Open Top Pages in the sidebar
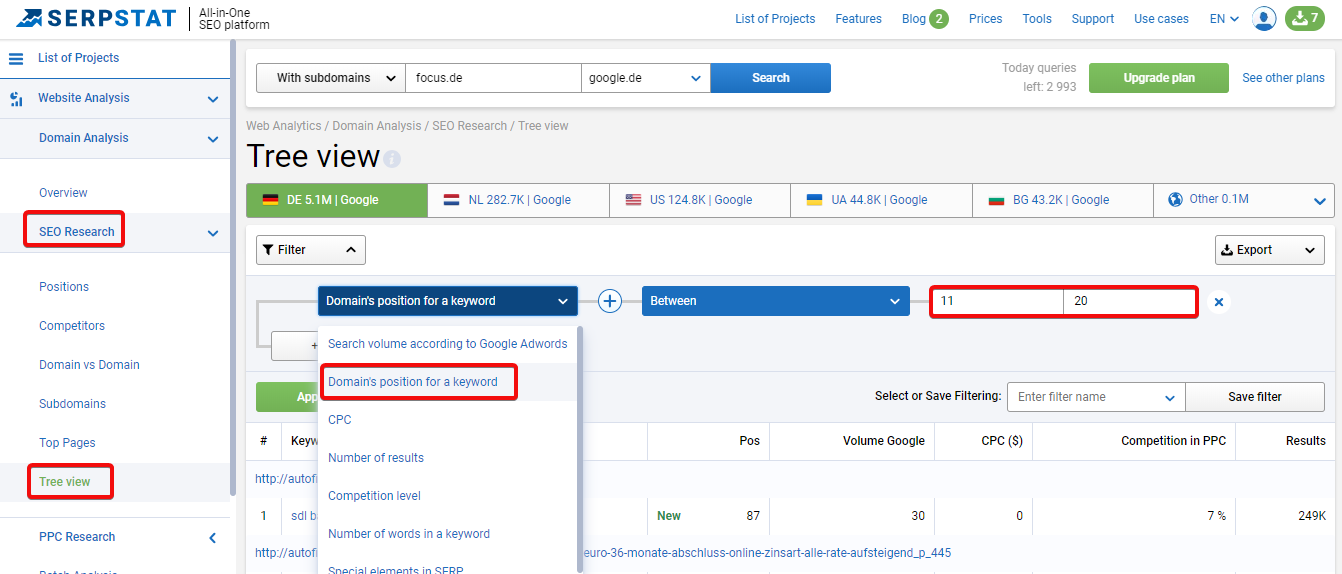Image resolution: width=1342 pixels, height=574 pixels. tap(67, 443)
